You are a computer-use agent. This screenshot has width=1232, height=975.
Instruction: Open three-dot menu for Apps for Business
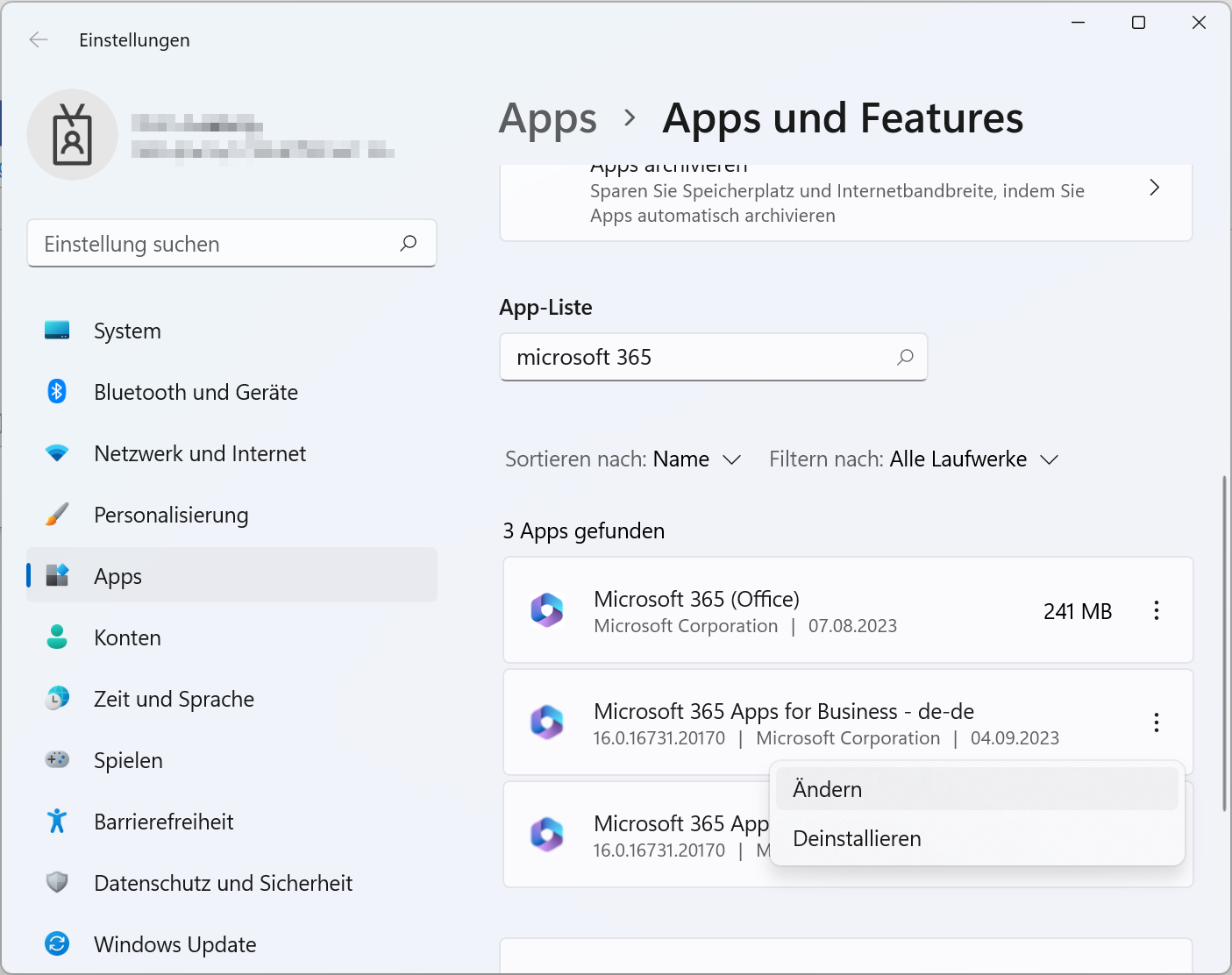[1157, 722]
